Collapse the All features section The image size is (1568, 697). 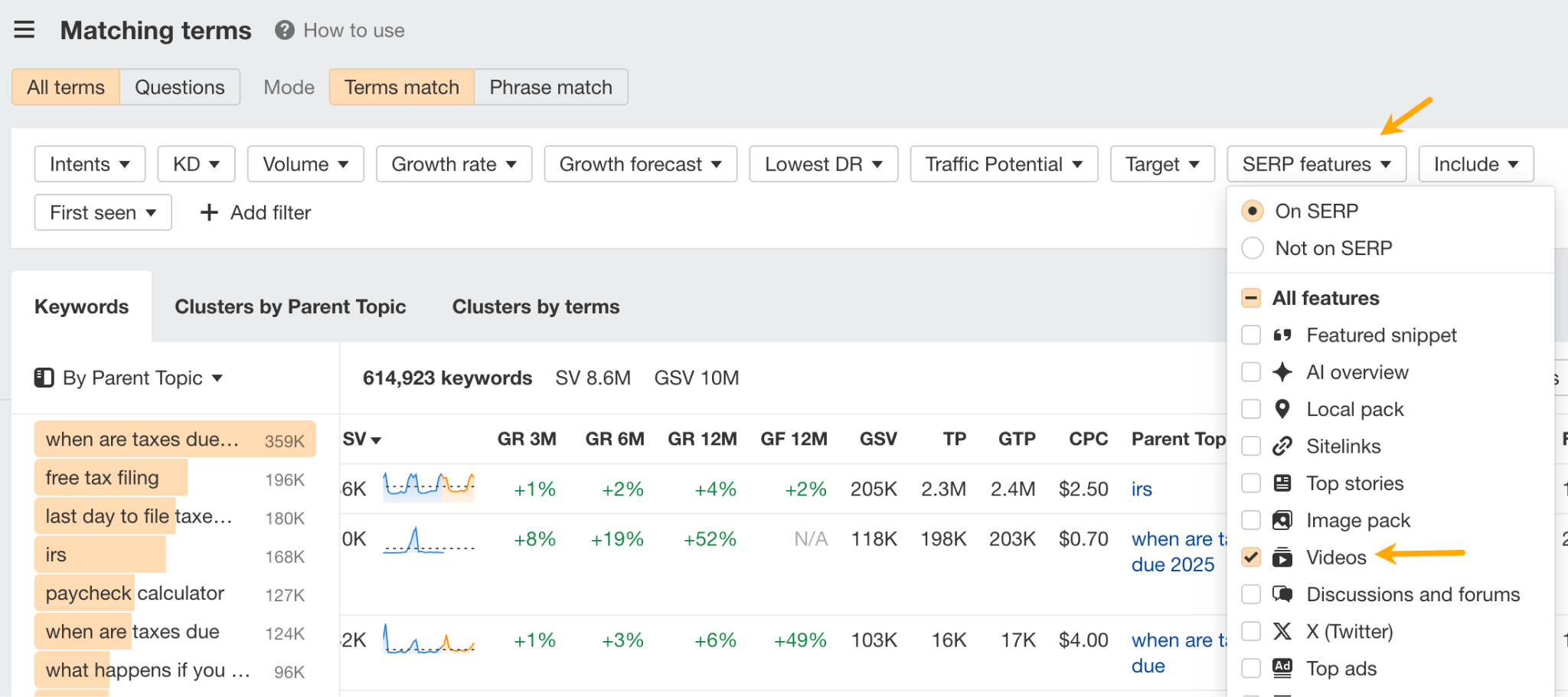pyautogui.click(x=1251, y=297)
